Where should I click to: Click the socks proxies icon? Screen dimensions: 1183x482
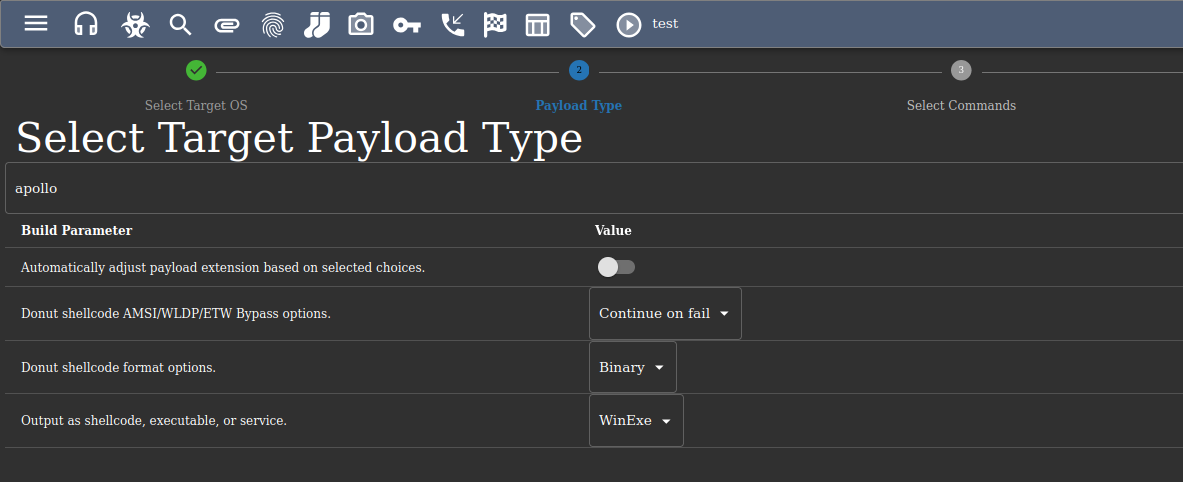pos(317,25)
